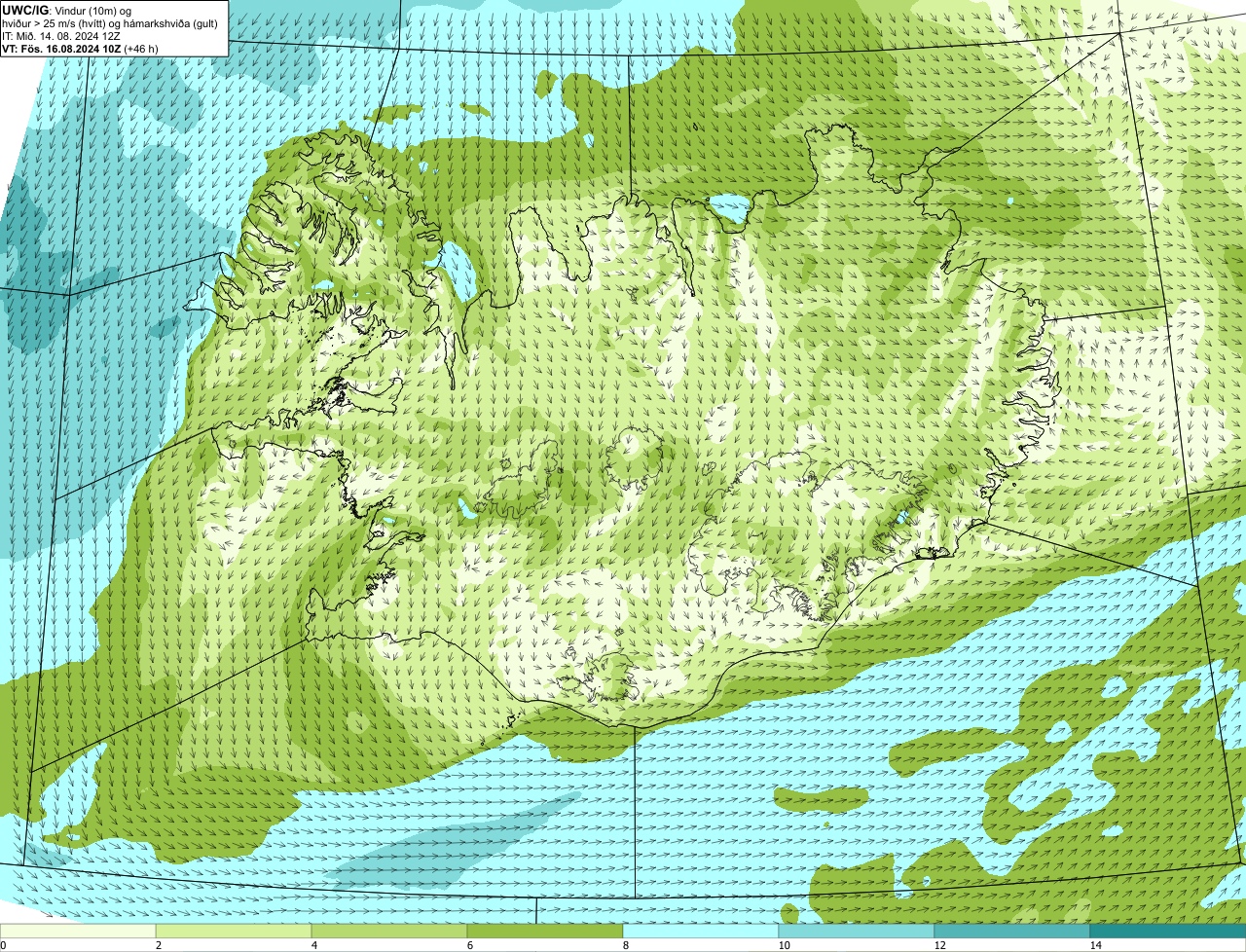
Task: Click the turquoise 10–12 legend swatch
Action: (857, 931)
